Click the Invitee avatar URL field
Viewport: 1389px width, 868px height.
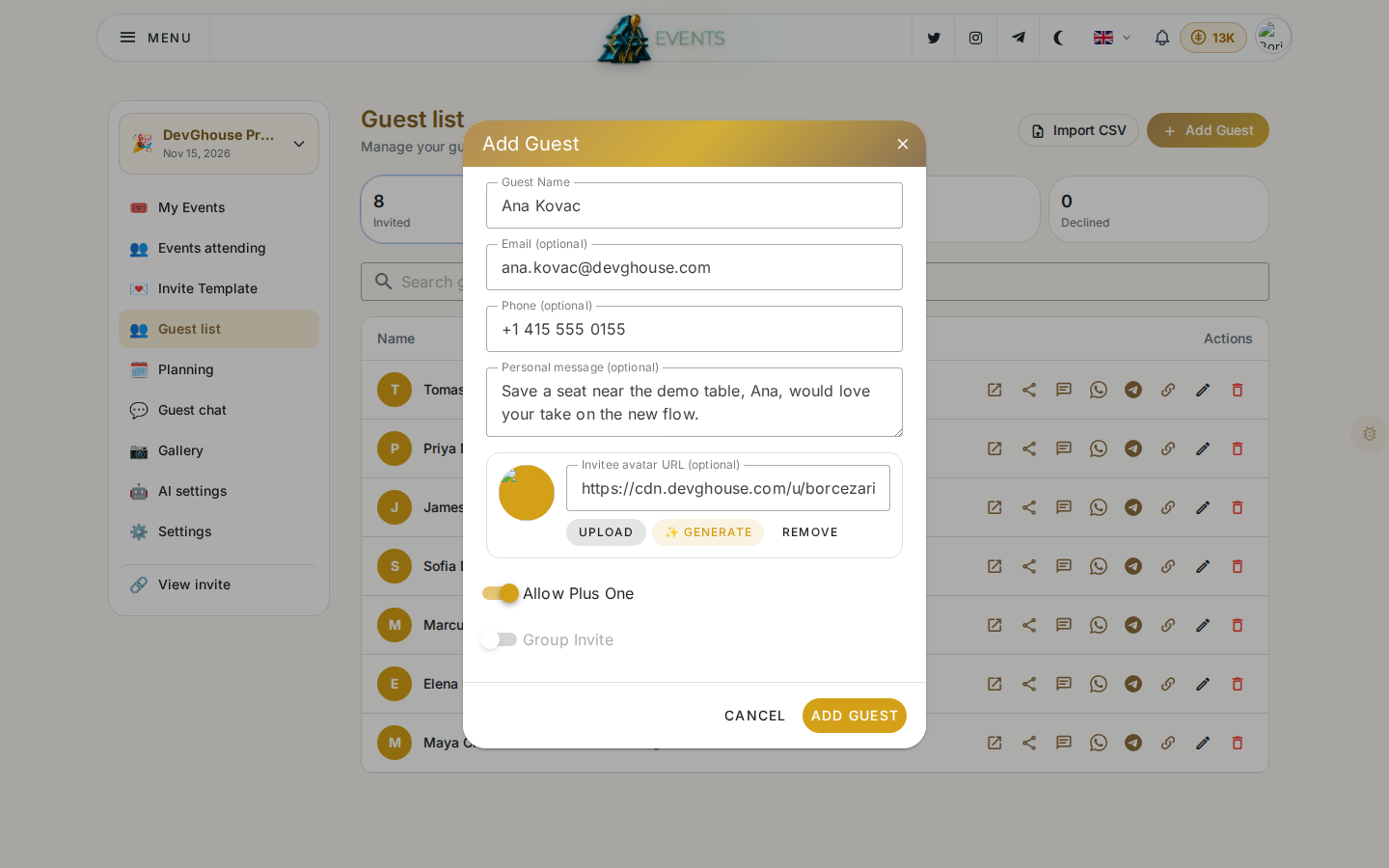[728, 488]
